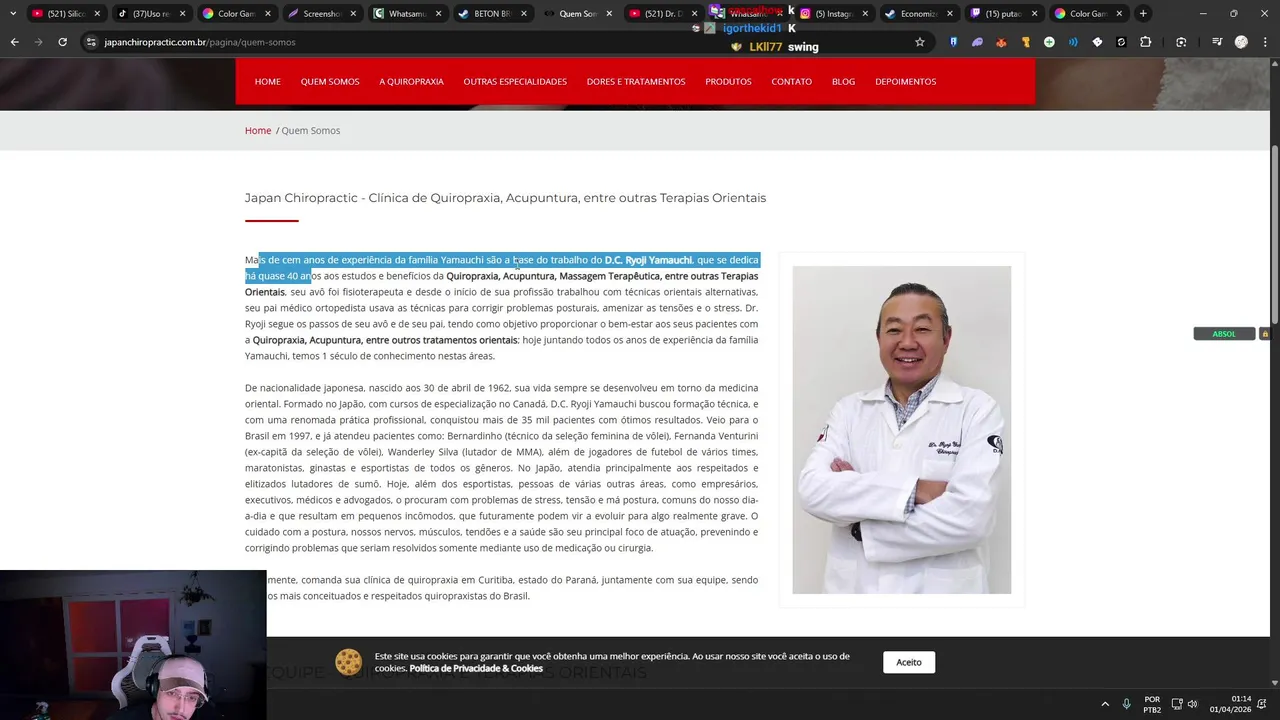
Task: Open Política de Privacidade & Cookies link
Action: (476, 668)
